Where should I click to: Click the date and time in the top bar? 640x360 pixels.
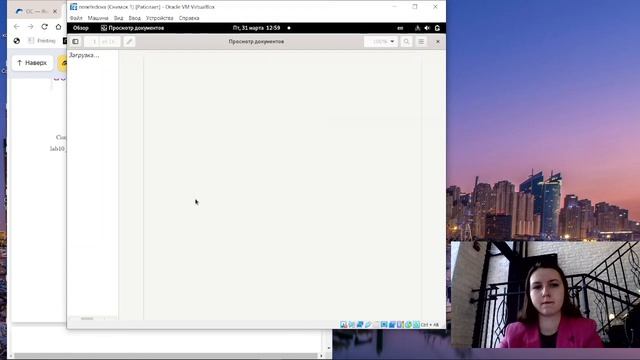tap(256, 28)
